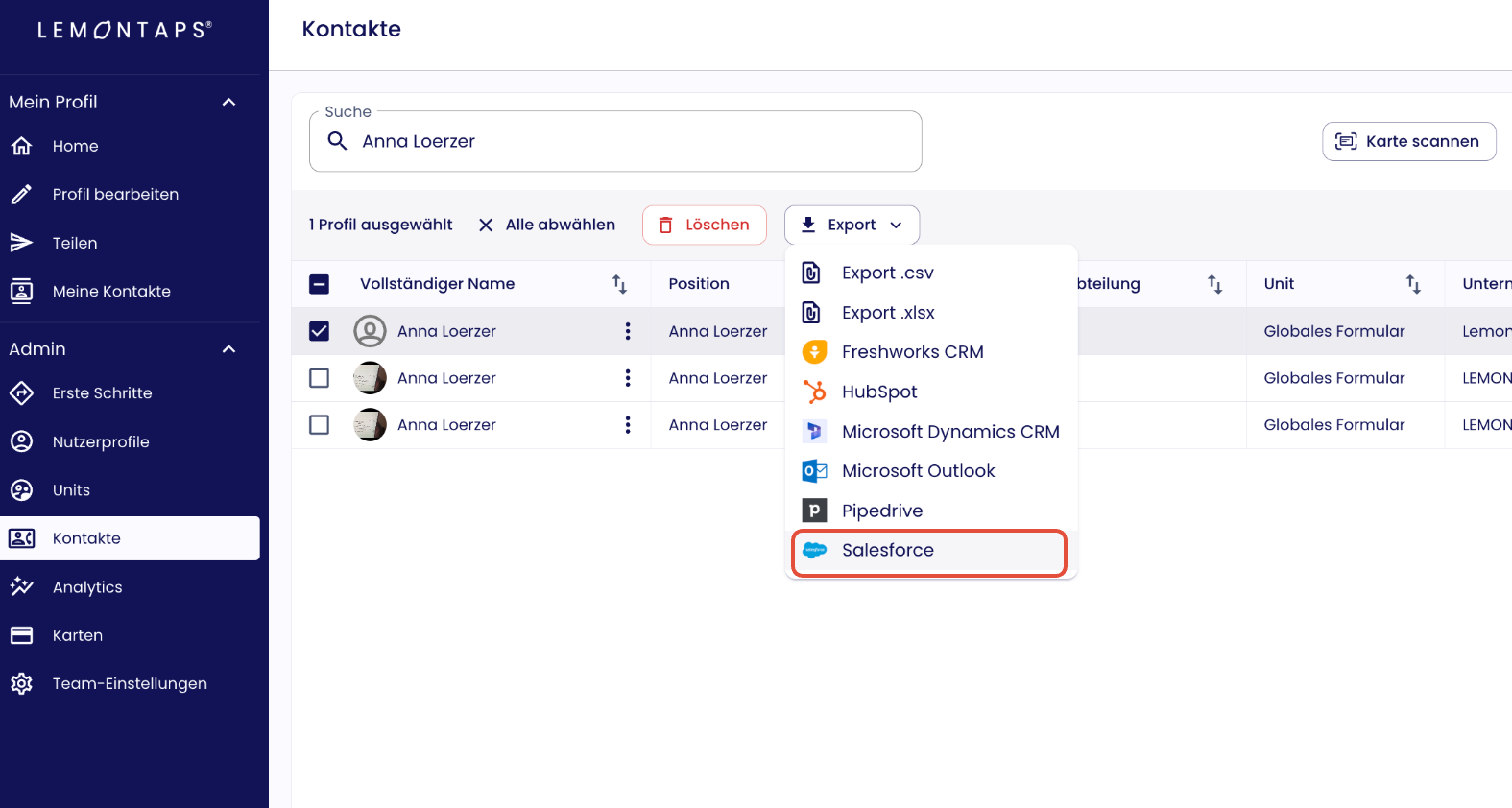Click the photo avatar in second row
The width and height of the screenshot is (1512, 808).
(x=370, y=378)
